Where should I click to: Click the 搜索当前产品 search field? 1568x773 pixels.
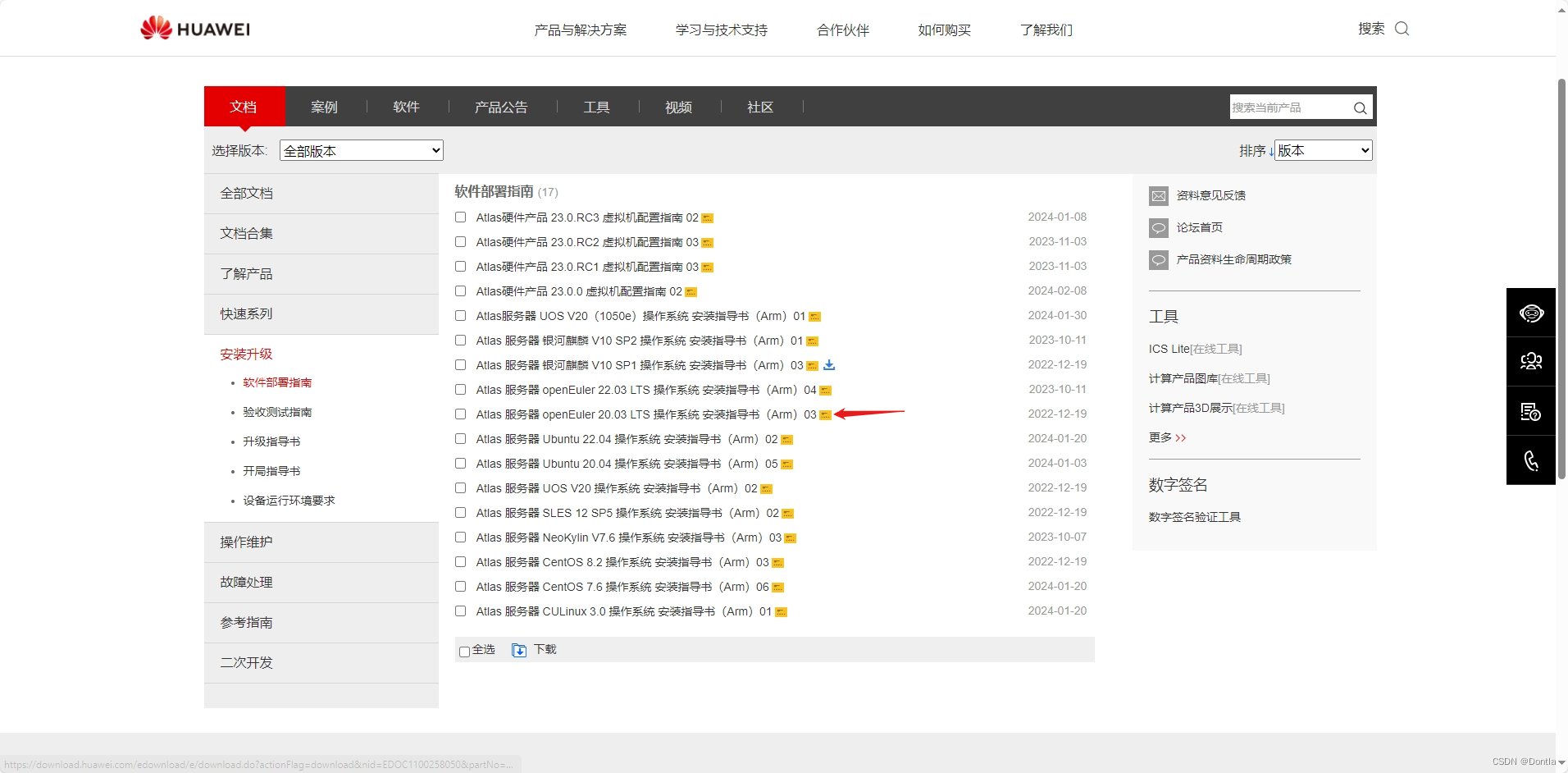click(1289, 107)
